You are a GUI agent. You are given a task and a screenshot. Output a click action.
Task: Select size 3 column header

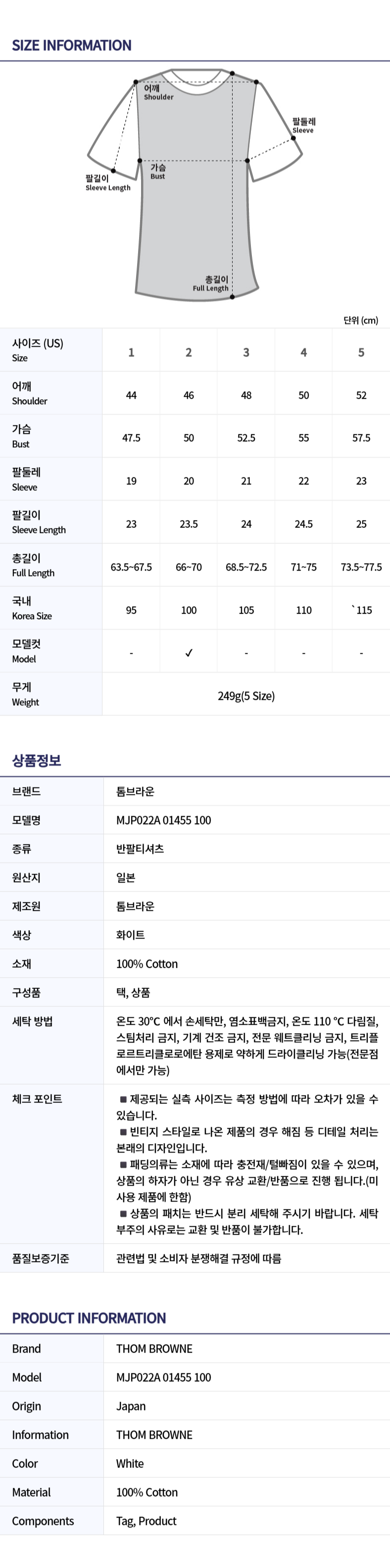coord(246,352)
